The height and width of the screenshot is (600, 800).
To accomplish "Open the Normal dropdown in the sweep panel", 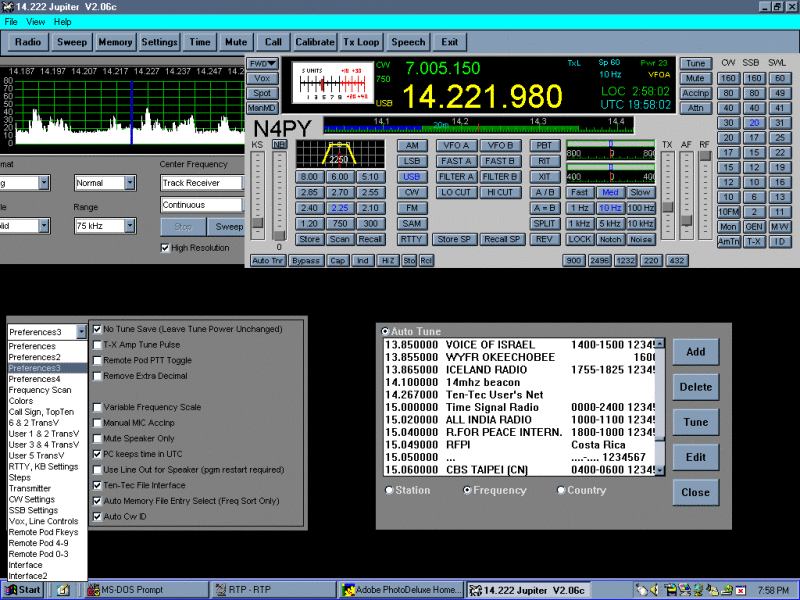I will [105, 183].
